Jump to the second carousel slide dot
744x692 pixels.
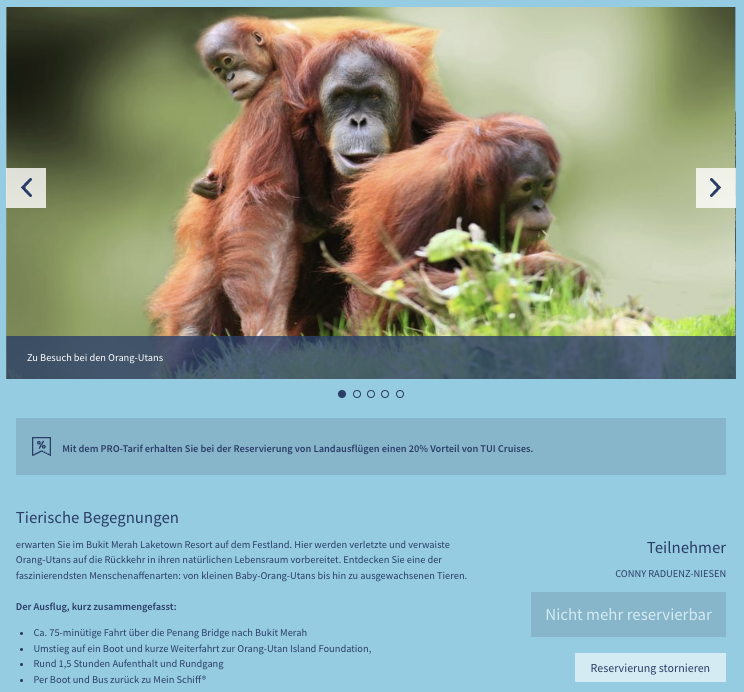(x=357, y=394)
